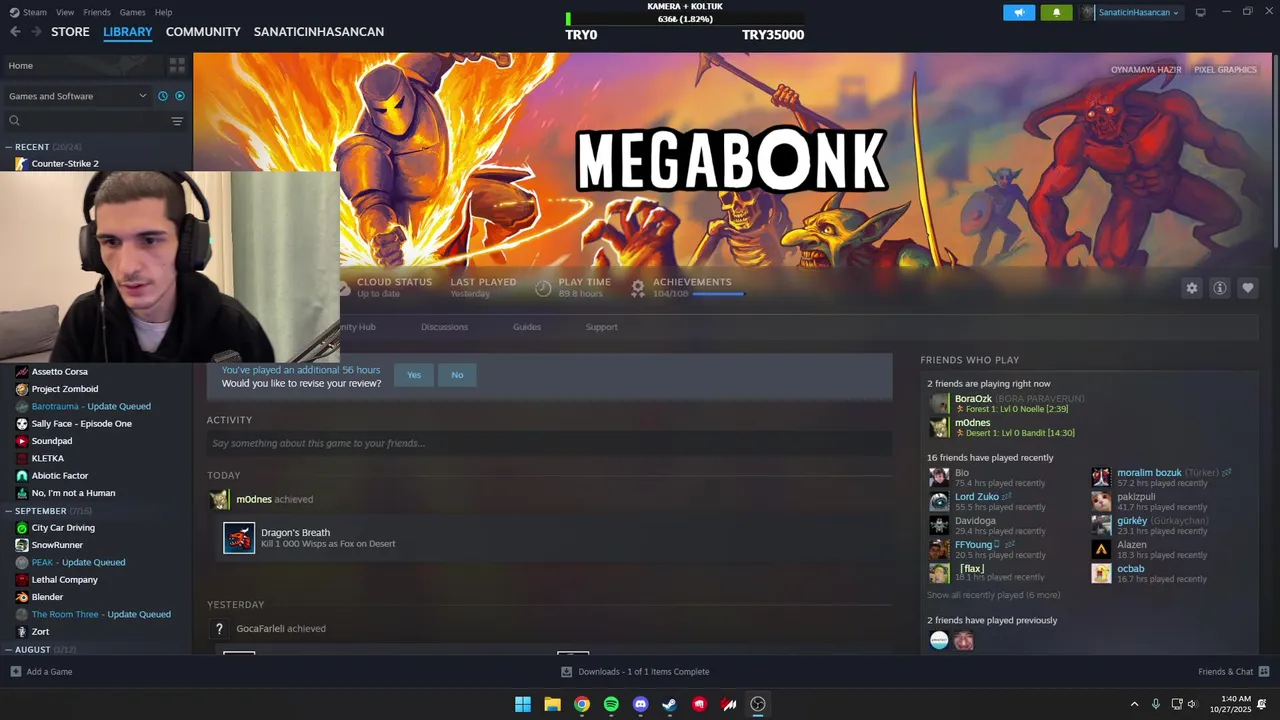Go forward with the right arrow
1280x720 pixels.
click(x=36, y=32)
